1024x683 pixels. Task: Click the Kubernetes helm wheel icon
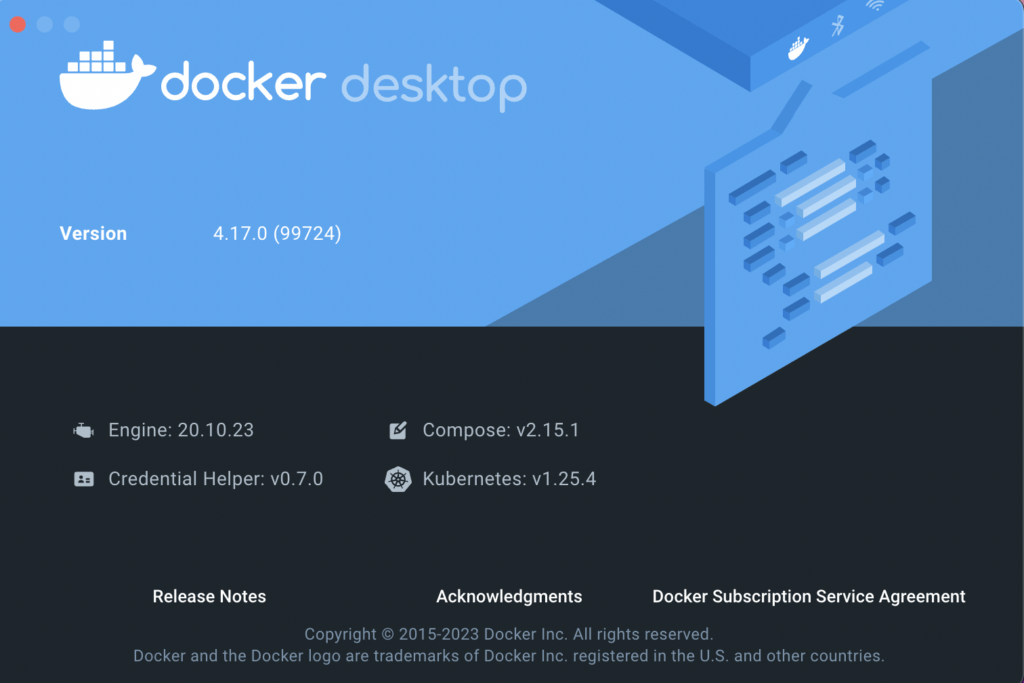click(397, 479)
